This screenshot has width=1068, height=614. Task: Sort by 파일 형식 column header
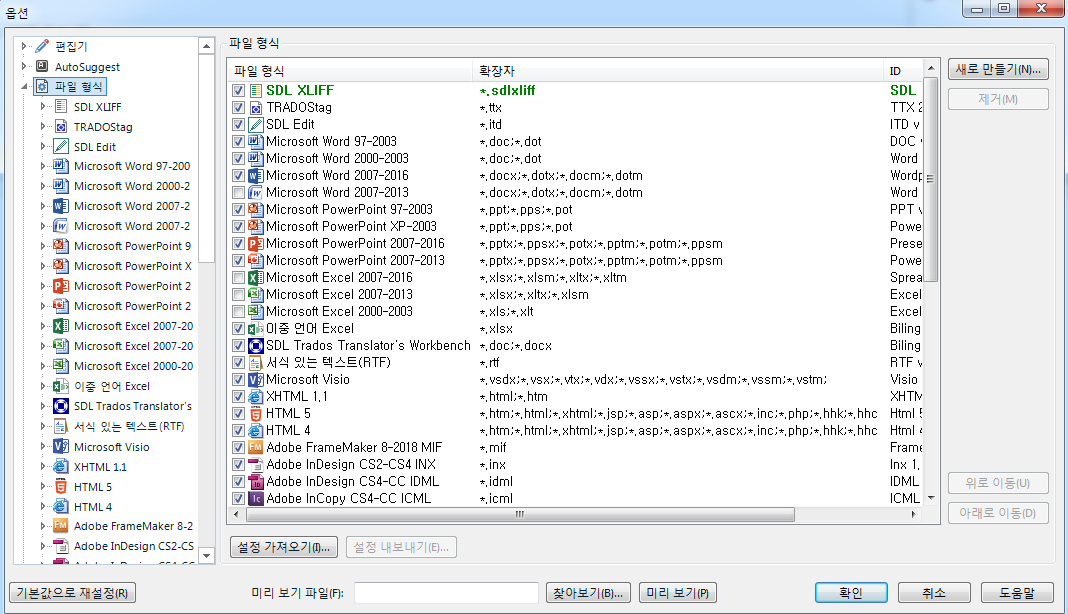point(350,71)
